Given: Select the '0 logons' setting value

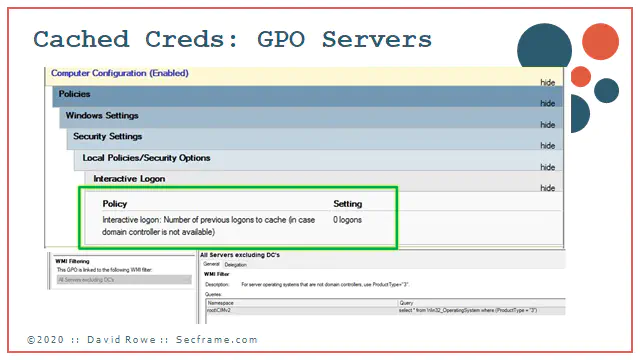Looking at the screenshot, I should pos(347,220).
